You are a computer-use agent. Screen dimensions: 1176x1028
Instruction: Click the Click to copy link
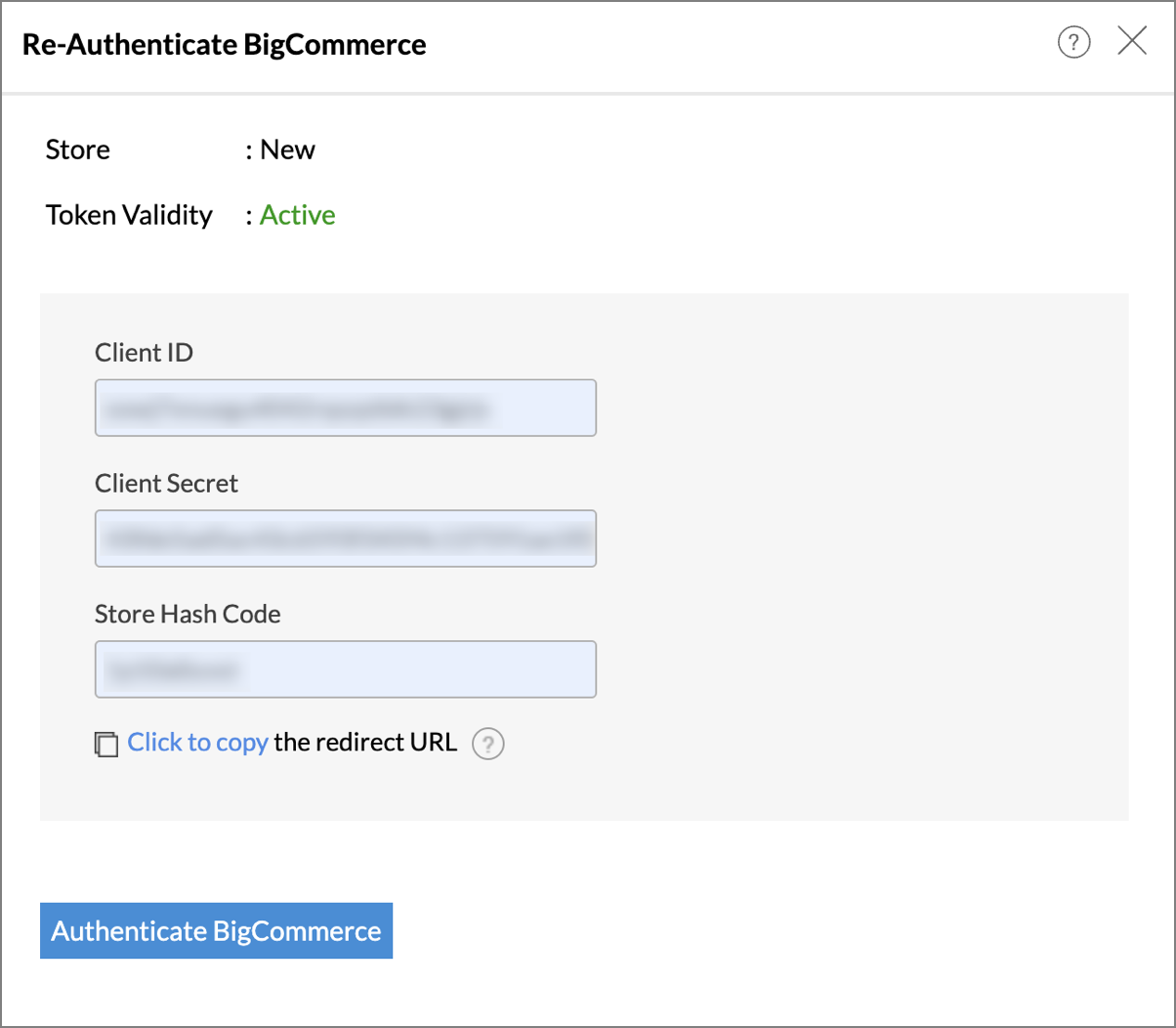[x=197, y=743]
